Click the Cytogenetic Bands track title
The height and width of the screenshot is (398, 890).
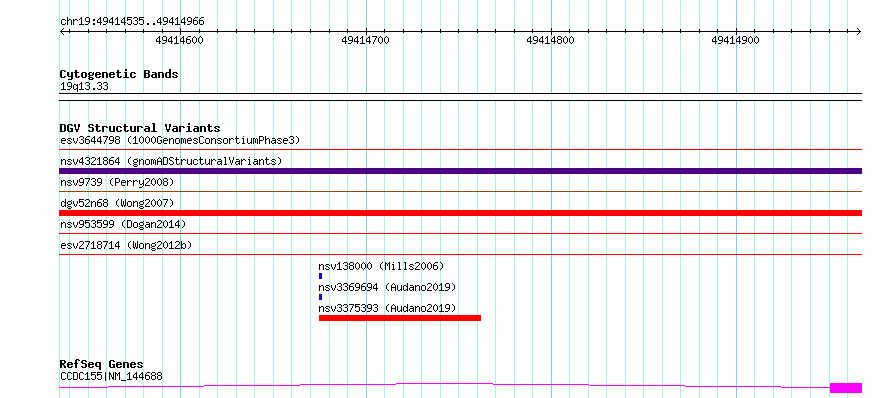point(119,74)
